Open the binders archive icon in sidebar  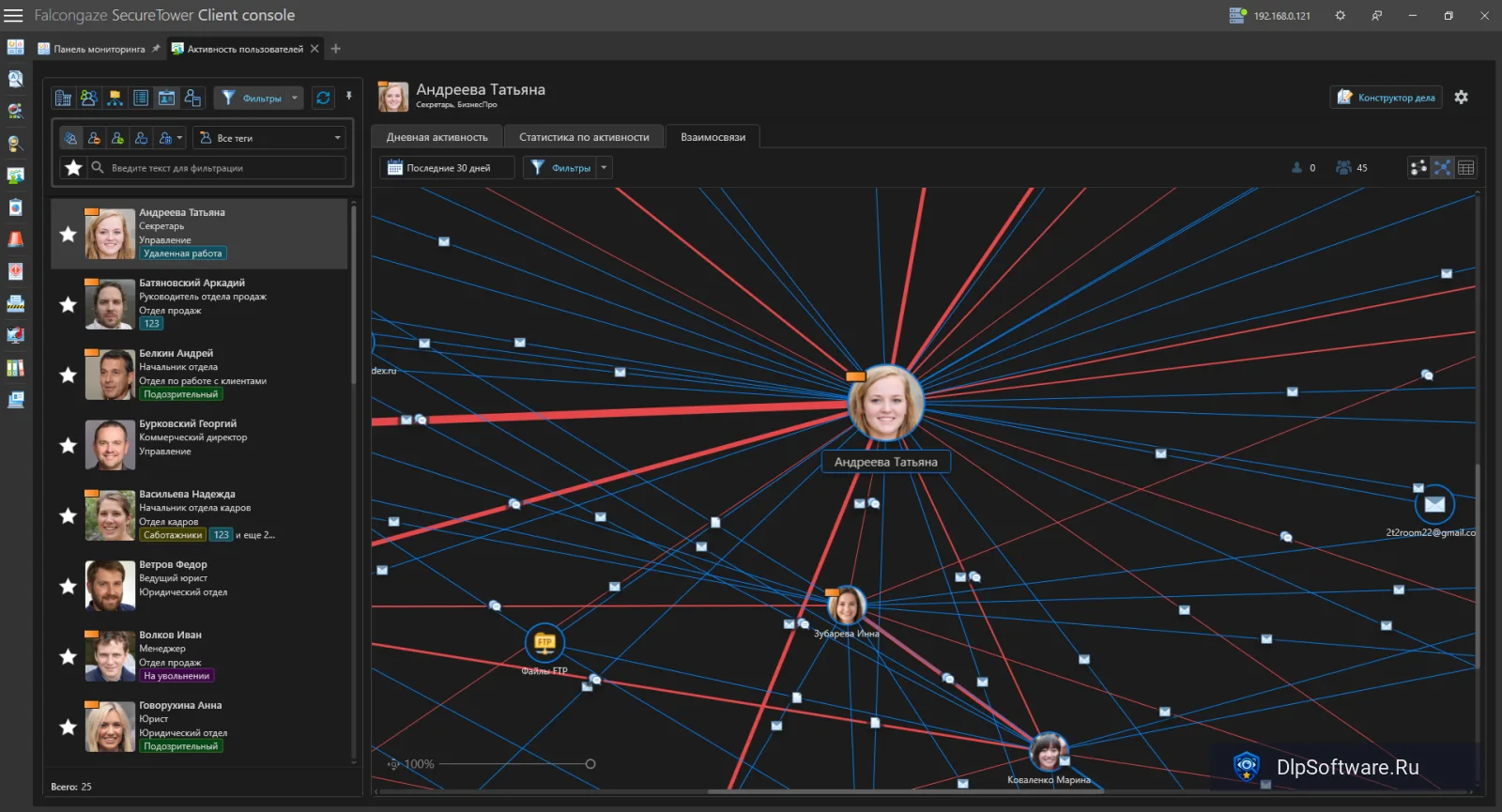point(15,367)
